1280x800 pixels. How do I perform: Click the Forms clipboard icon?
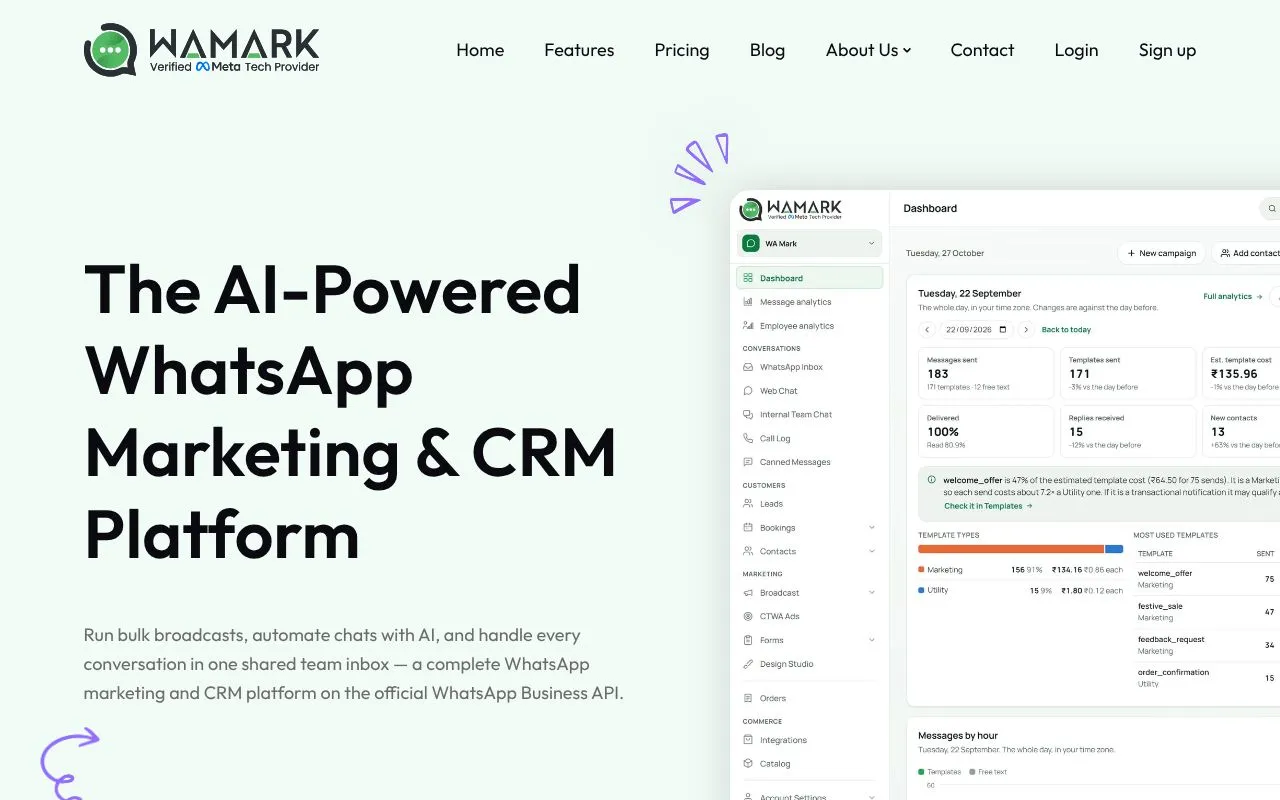(x=748, y=640)
